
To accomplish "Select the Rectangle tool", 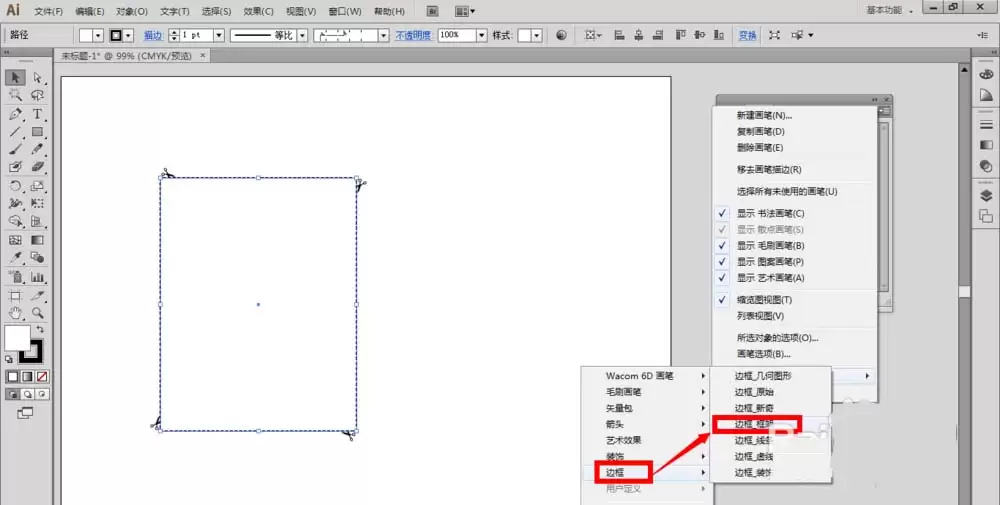I will click(x=38, y=132).
